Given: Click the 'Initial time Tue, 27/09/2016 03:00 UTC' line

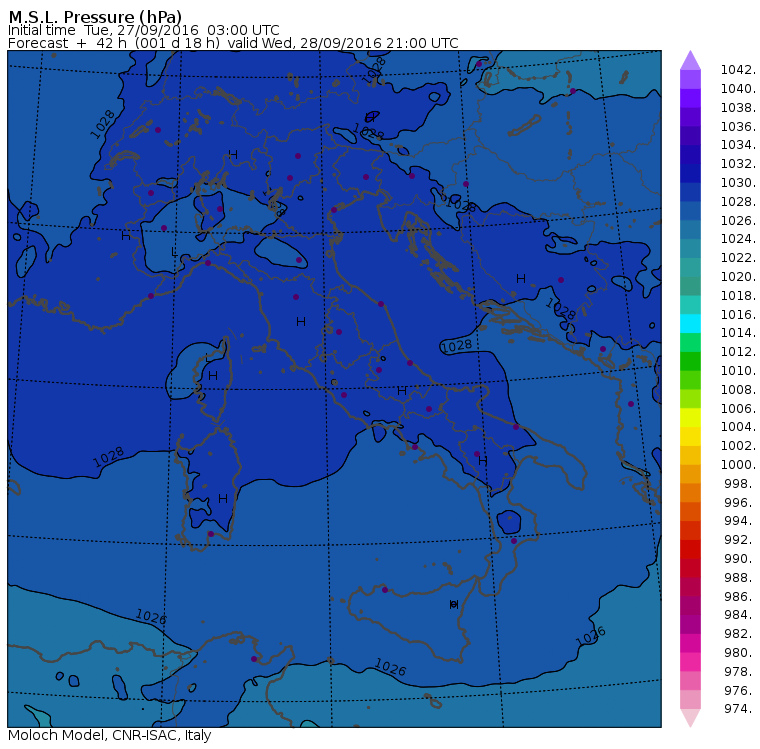Looking at the screenshot, I should point(143,30).
